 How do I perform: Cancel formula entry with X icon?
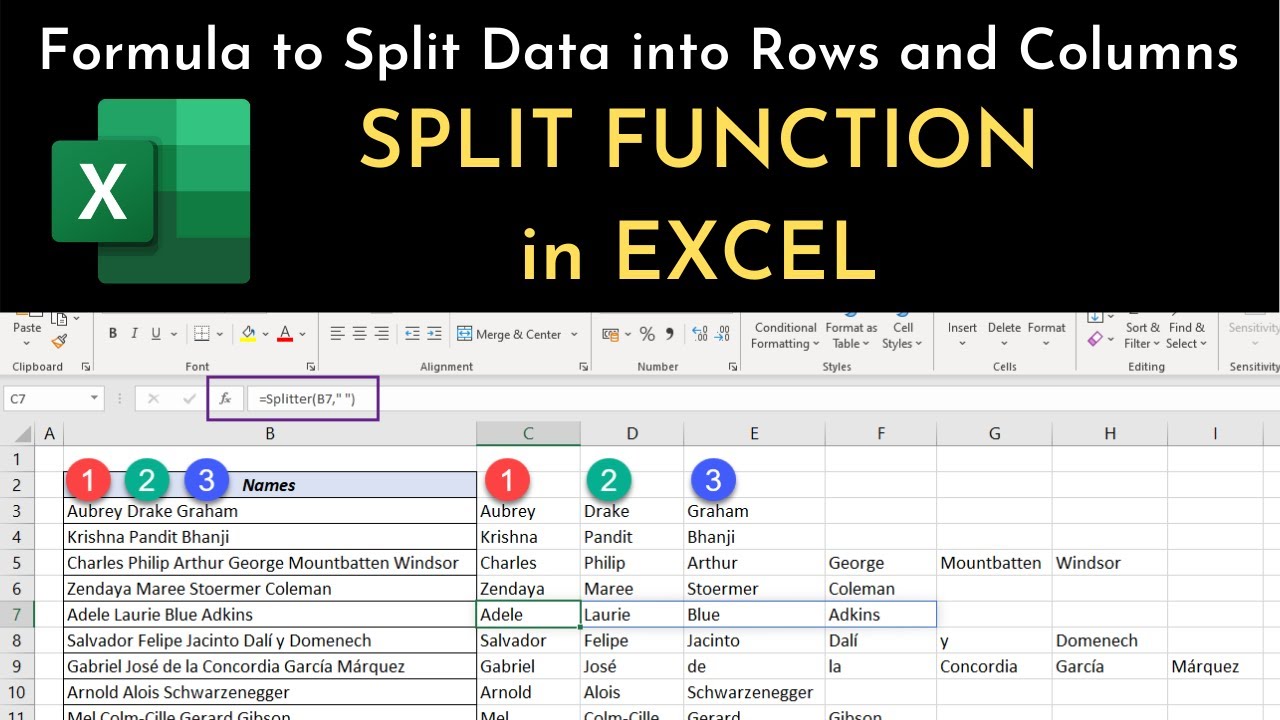[153, 398]
